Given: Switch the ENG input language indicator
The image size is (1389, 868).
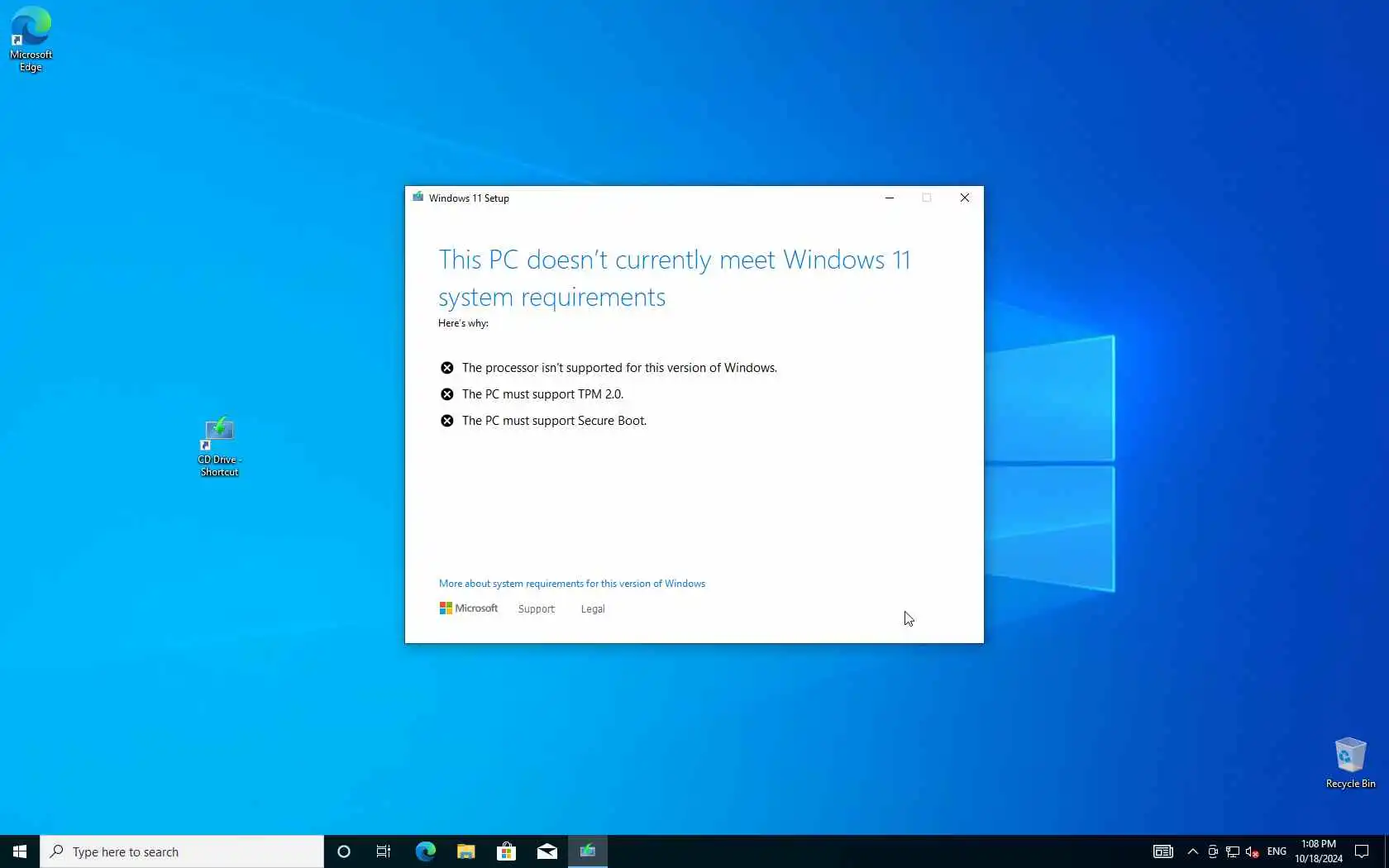Looking at the screenshot, I should [x=1277, y=851].
